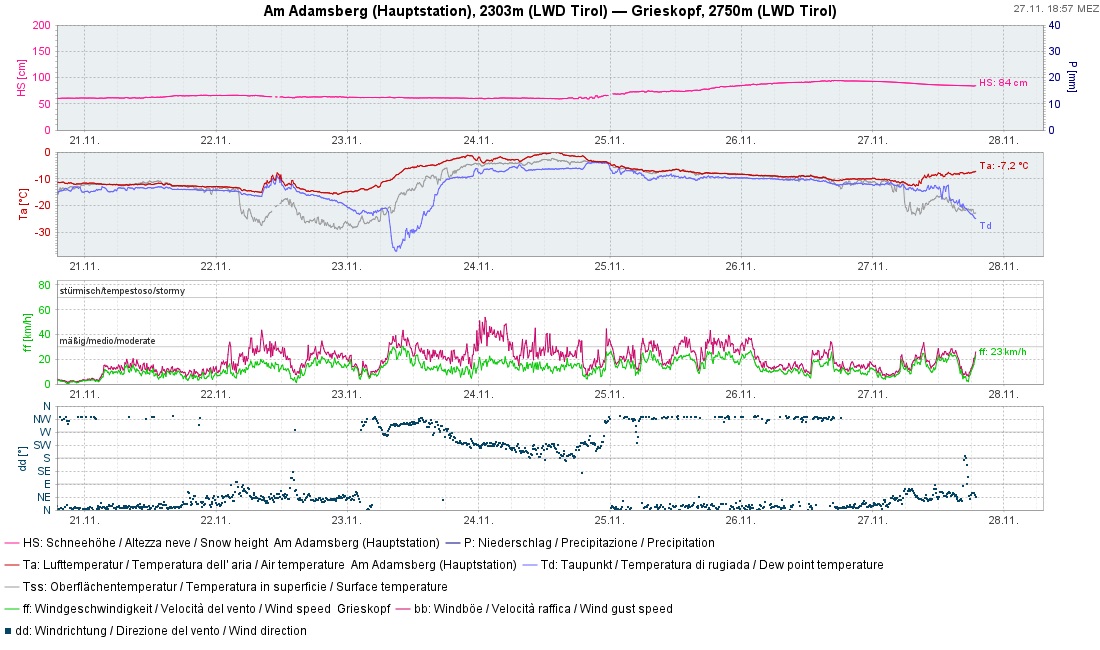Click the green line marker before ff legend

[x=12, y=609]
